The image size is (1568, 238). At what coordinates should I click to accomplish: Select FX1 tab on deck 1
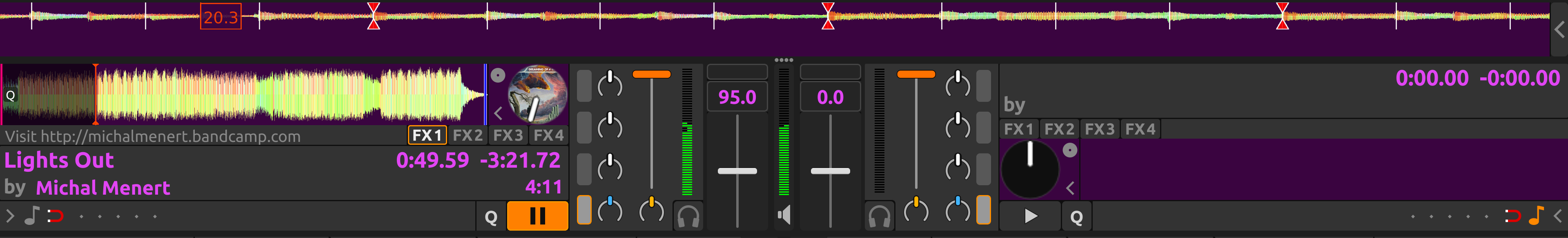(x=427, y=135)
